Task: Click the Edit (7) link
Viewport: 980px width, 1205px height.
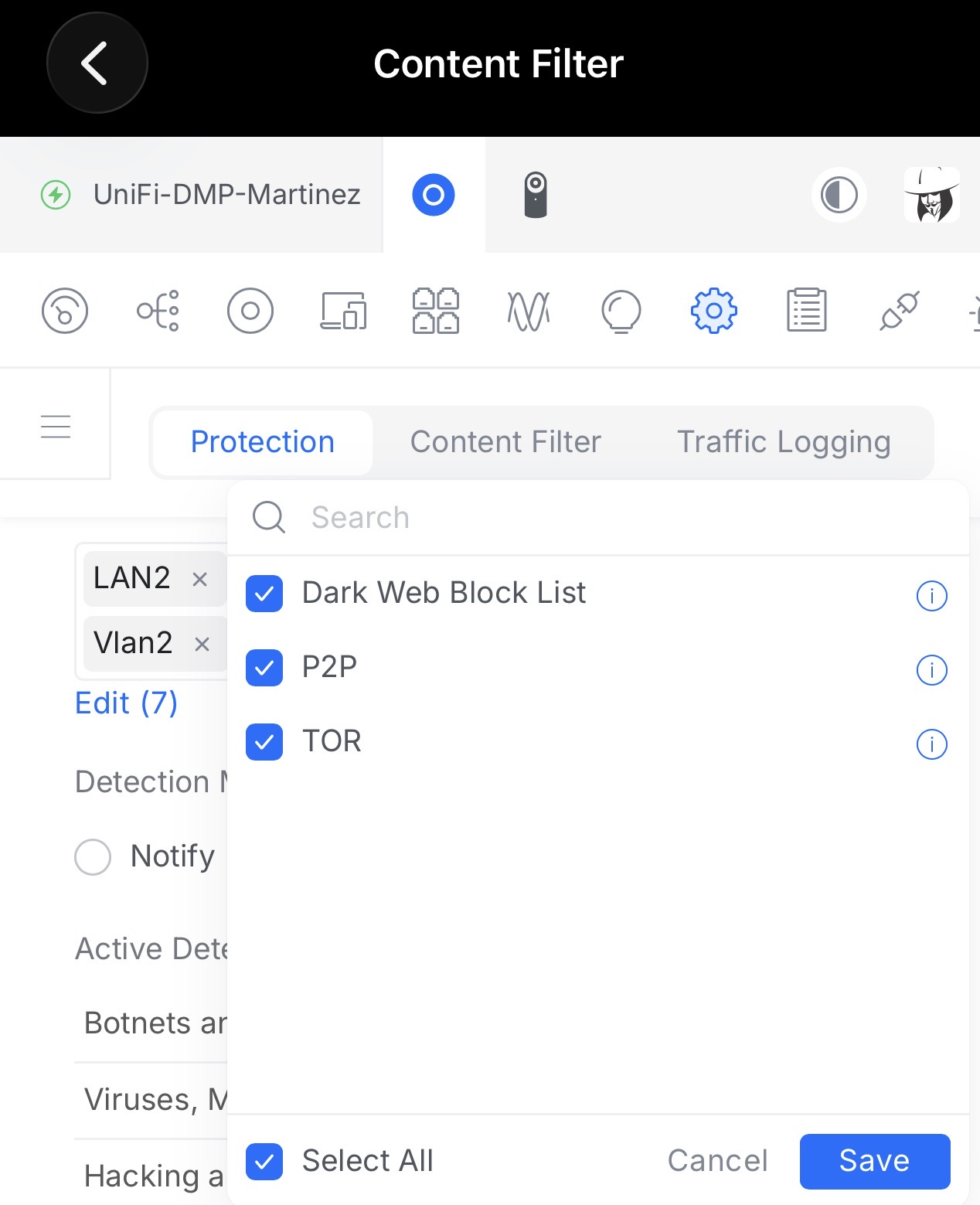Action: [x=127, y=703]
